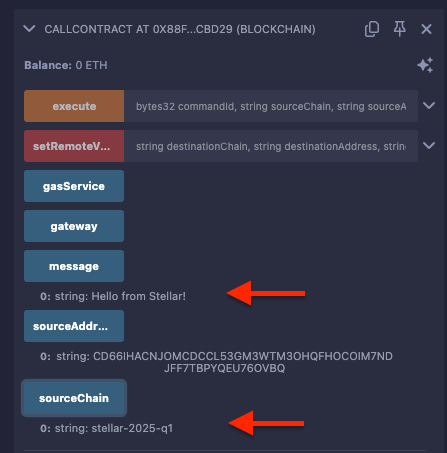Call the gateway getter
The height and width of the screenshot is (453, 447).
pyautogui.click(x=74, y=226)
